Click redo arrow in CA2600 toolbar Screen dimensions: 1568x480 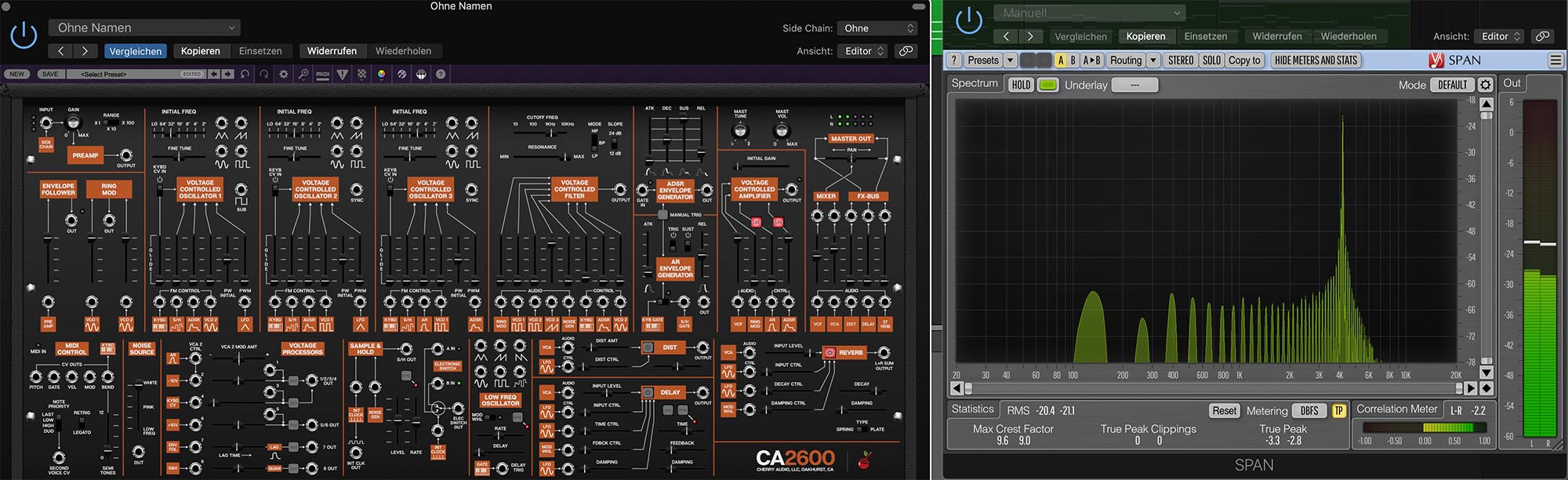pos(264,74)
